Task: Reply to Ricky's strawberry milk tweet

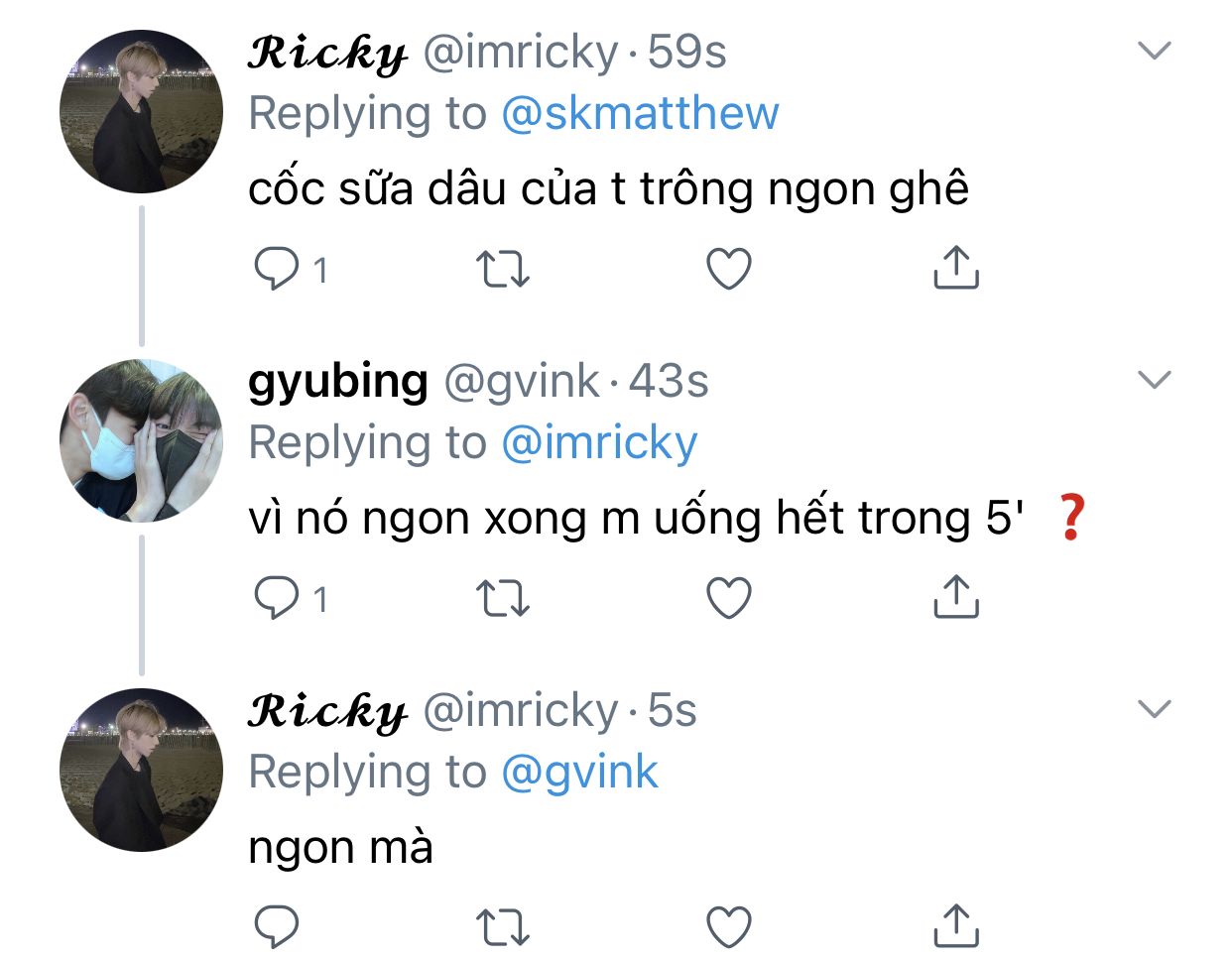Action: coord(277,269)
